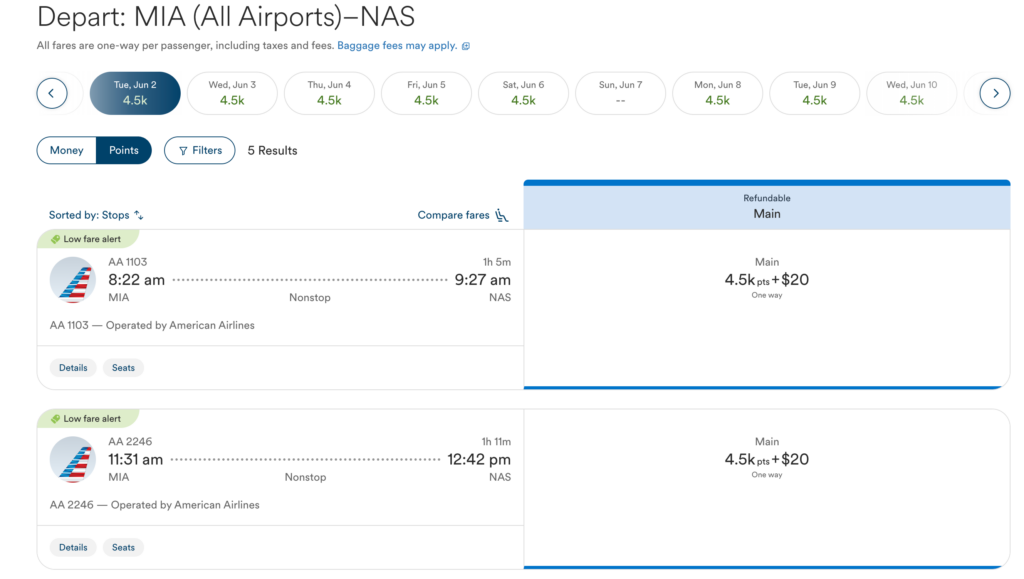Go to next dates with right arrow

(995, 93)
